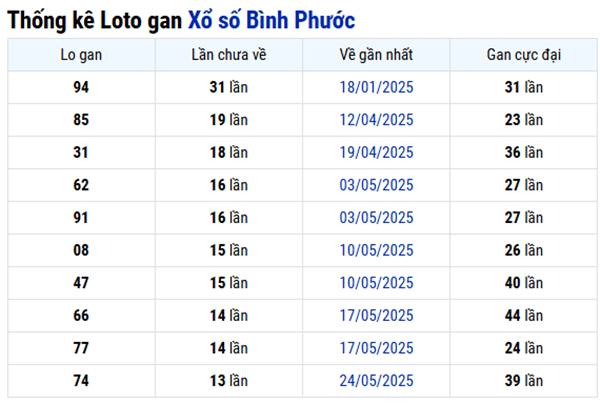Select the 44 lần maximum gan cell
Viewport: 600px width, 404px height.
coord(524,316)
